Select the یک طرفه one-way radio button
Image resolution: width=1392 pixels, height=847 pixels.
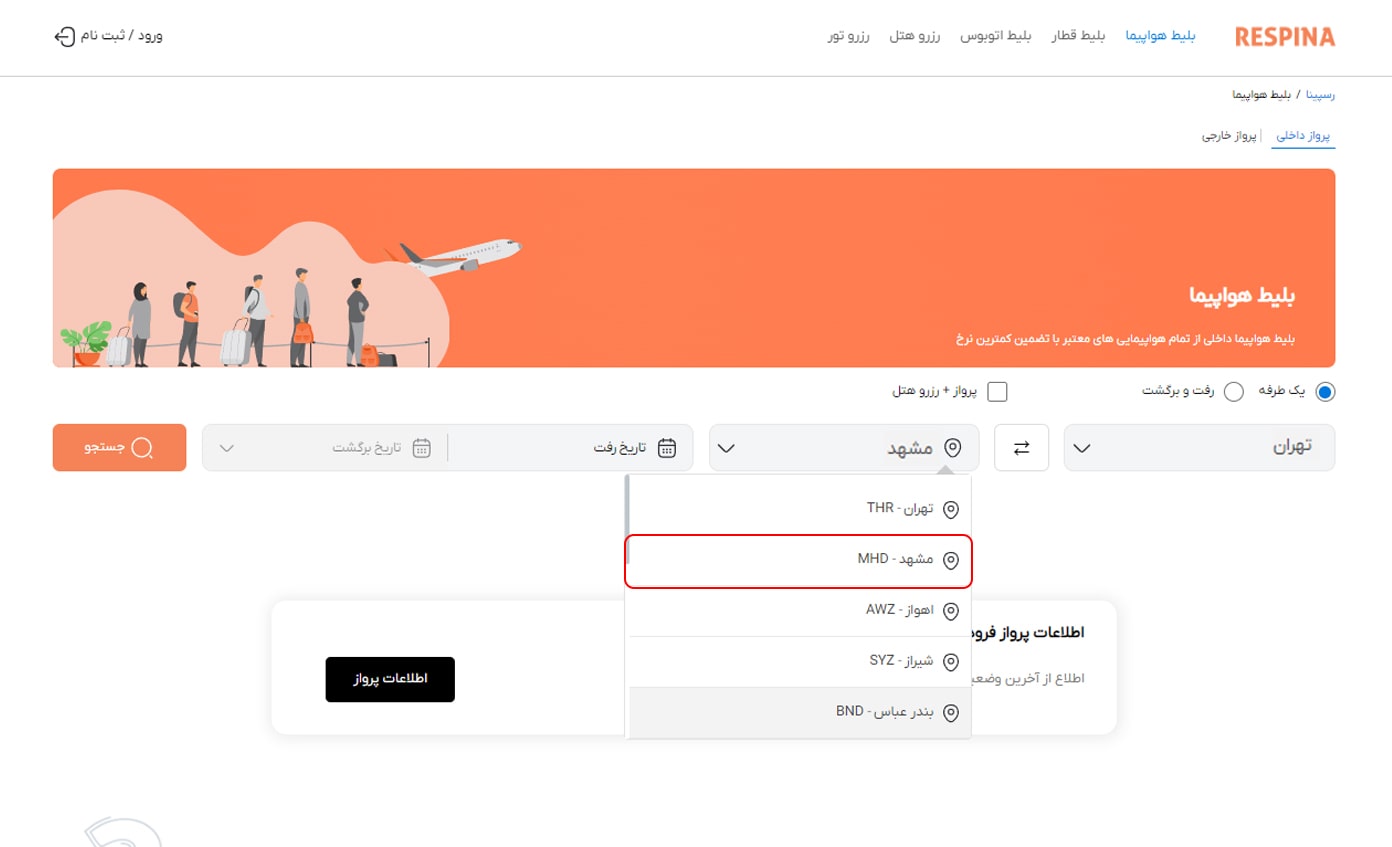coord(1325,392)
